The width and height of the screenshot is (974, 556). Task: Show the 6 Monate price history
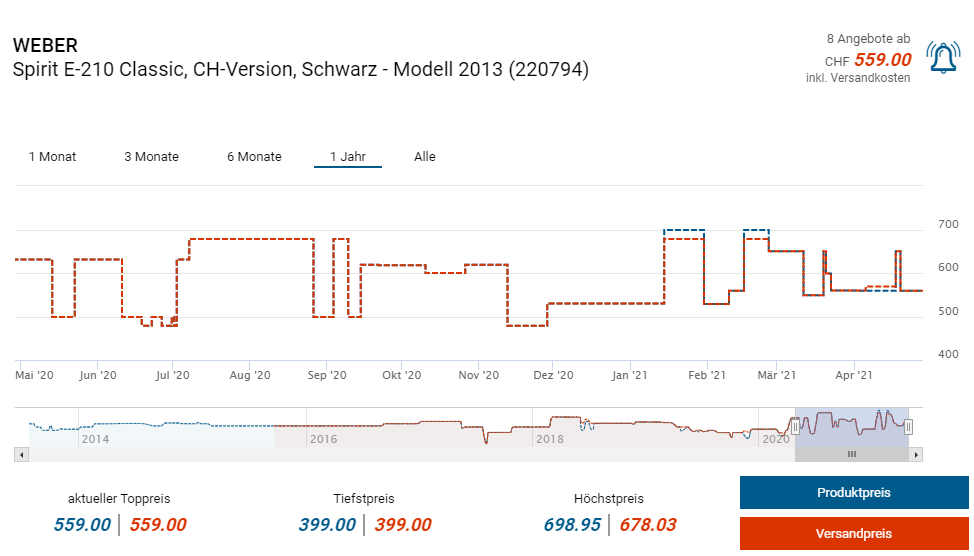254,157
